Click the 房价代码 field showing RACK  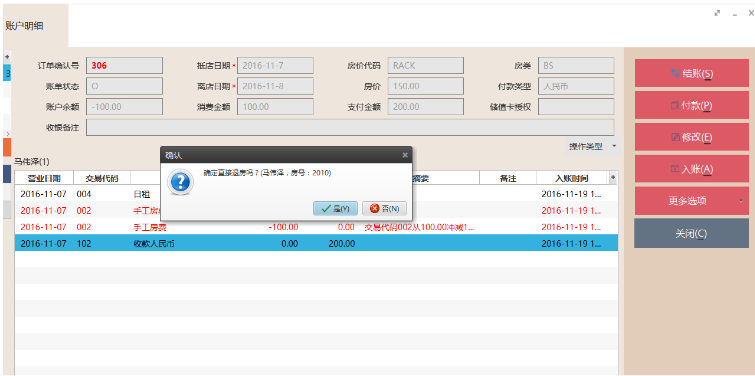pyautogui.click(x=426, y=65)
